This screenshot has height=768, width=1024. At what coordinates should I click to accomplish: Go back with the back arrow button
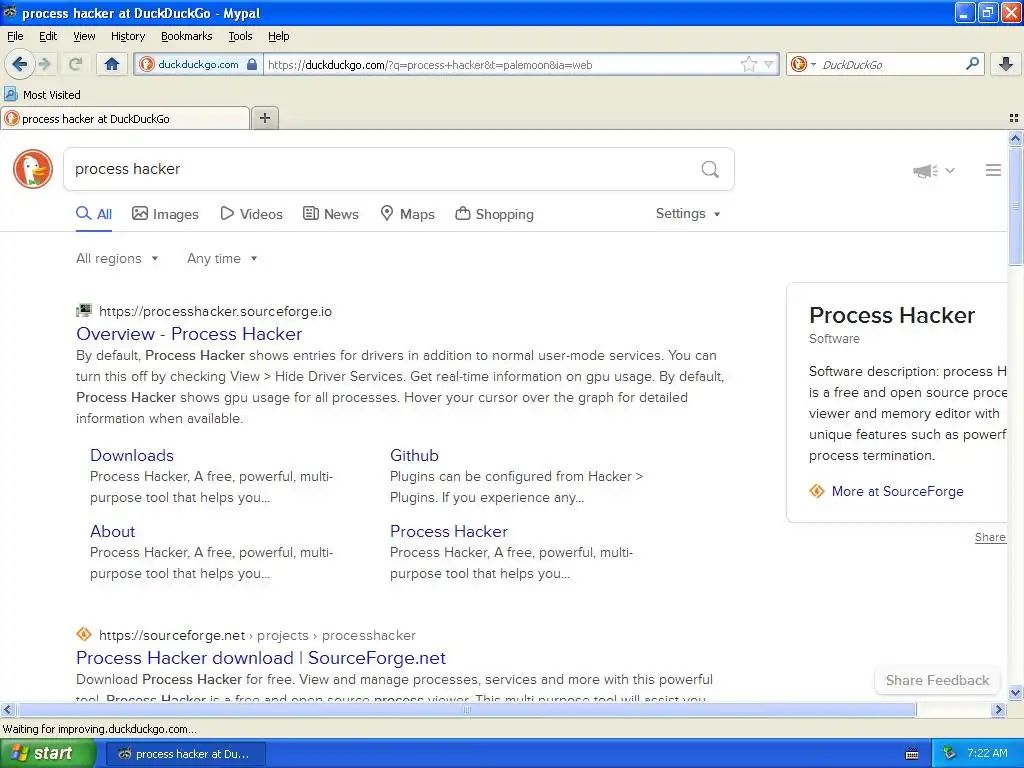point(19,64)
